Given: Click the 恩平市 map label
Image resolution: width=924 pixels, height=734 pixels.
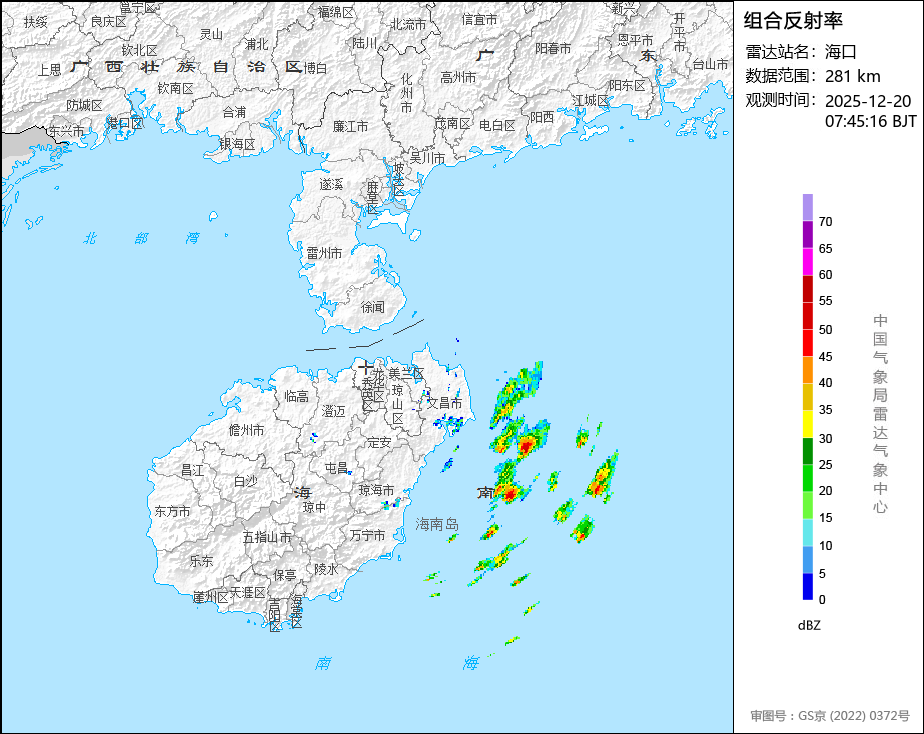Looking at the screenshot, I should [635, 39].
